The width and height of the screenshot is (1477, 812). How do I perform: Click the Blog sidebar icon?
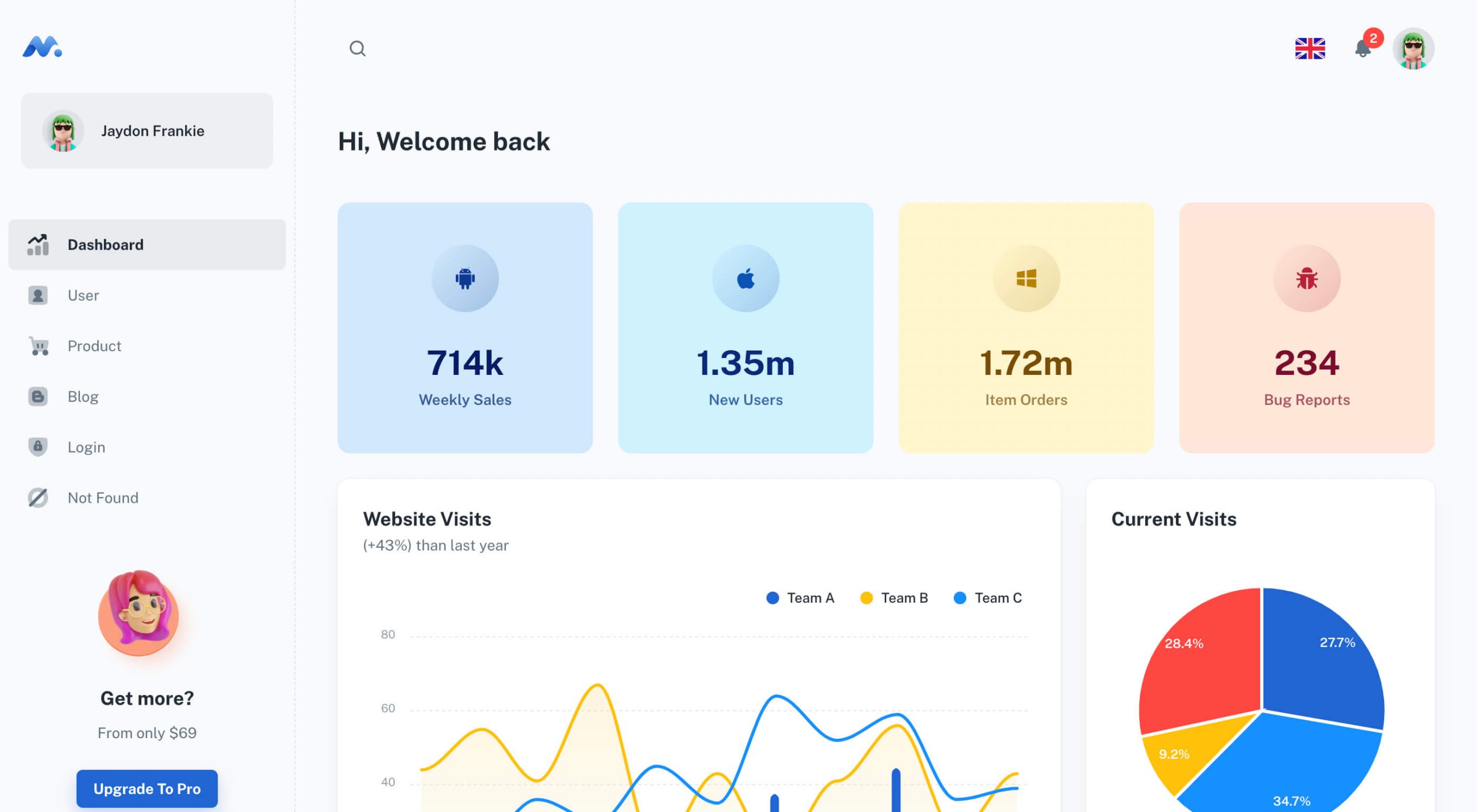tap(38, 397)
